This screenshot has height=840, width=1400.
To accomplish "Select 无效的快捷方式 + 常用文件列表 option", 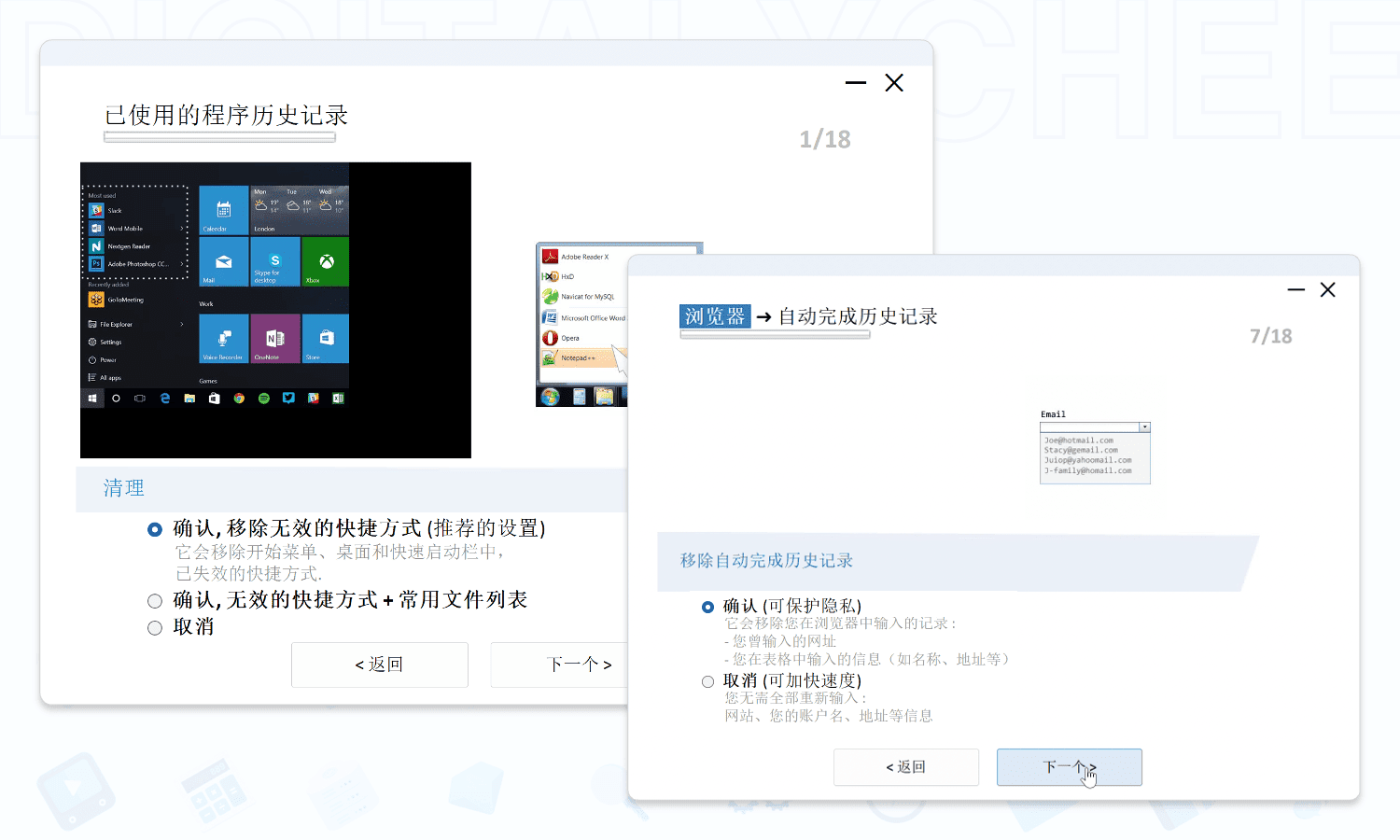I will click(x=155, y=601).
